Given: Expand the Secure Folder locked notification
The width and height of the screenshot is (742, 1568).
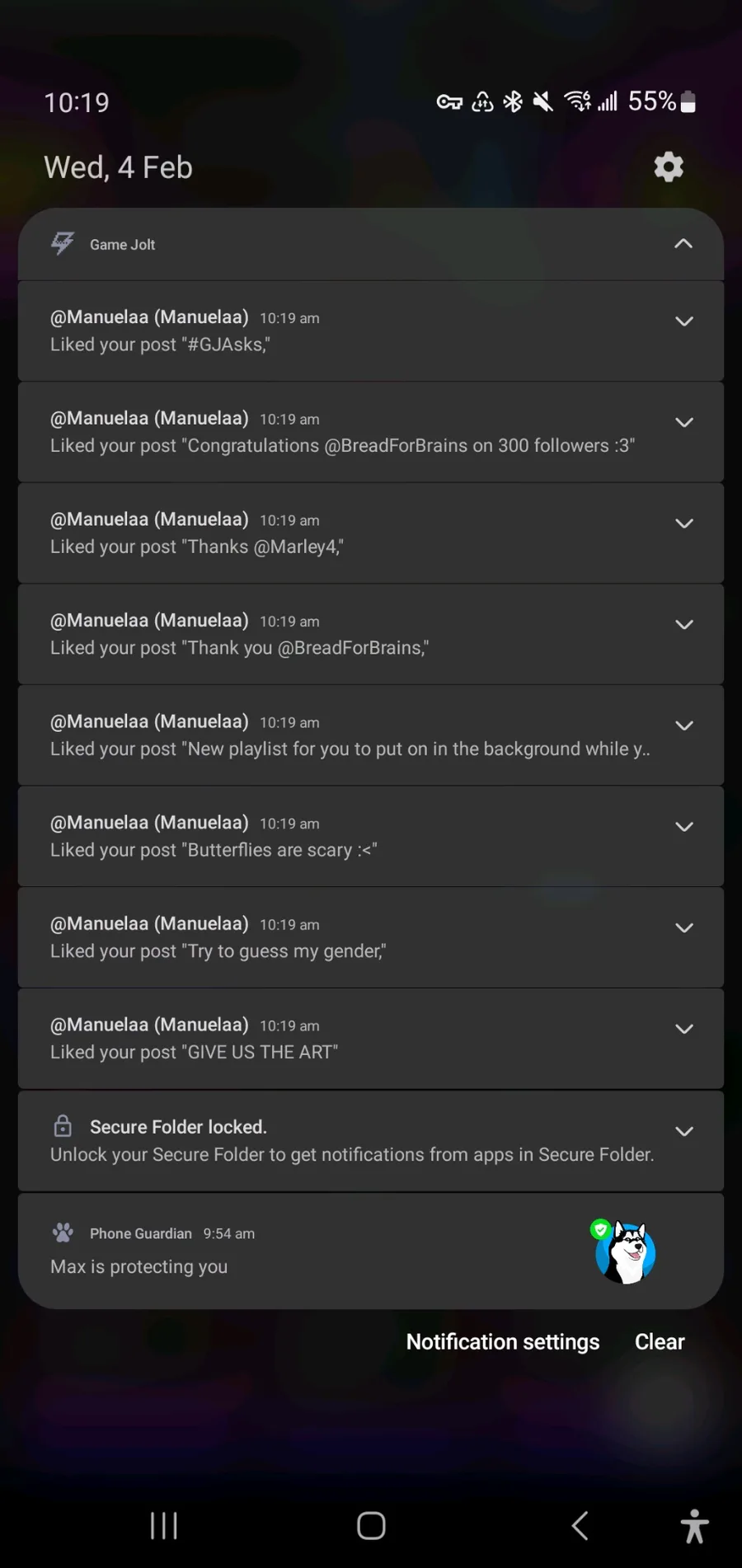Looking at the screenshot, I should [x=683, y=1131].
